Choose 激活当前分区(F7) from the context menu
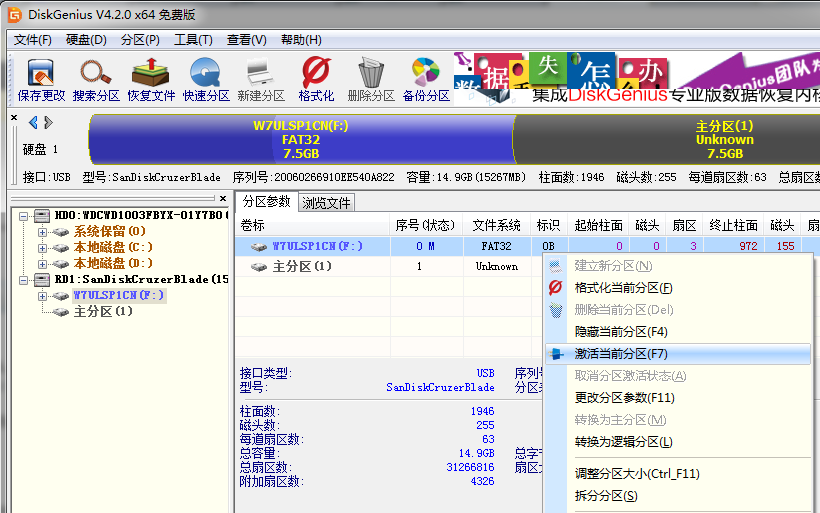Viewport: 820px width, 513px height. pyautogui.click(x=678, y=354)
